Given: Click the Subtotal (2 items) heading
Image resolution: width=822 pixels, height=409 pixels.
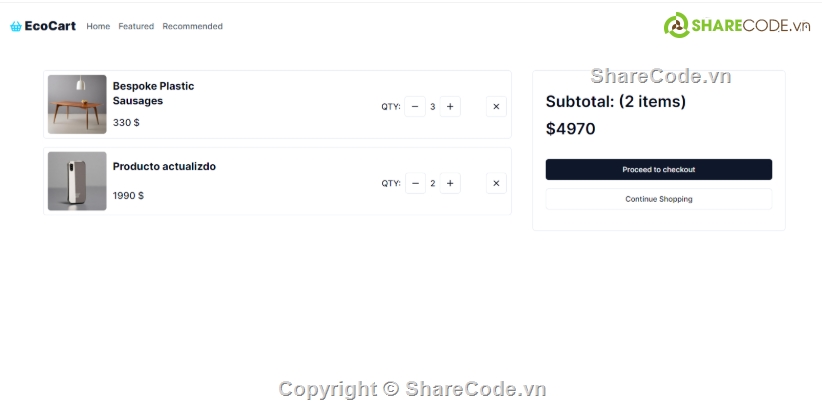Looking at the screenshot, I should pyautogui.click(x=615, y=101).
